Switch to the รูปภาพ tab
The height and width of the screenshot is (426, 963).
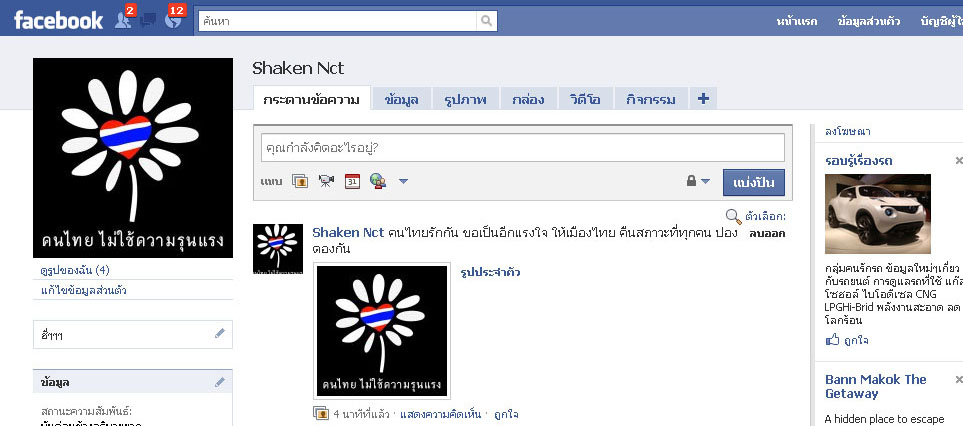pyautogui.click(x=465, y=99)
